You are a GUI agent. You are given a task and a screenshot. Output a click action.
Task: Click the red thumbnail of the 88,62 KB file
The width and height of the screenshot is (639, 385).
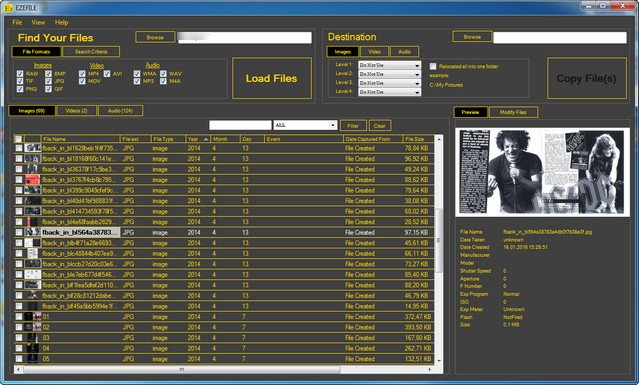point(33,180)
